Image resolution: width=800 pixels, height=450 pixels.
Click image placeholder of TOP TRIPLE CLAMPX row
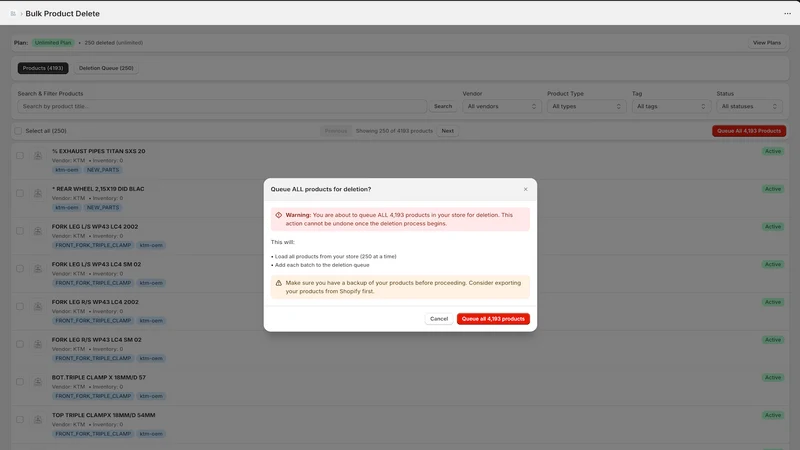[38, 420]
